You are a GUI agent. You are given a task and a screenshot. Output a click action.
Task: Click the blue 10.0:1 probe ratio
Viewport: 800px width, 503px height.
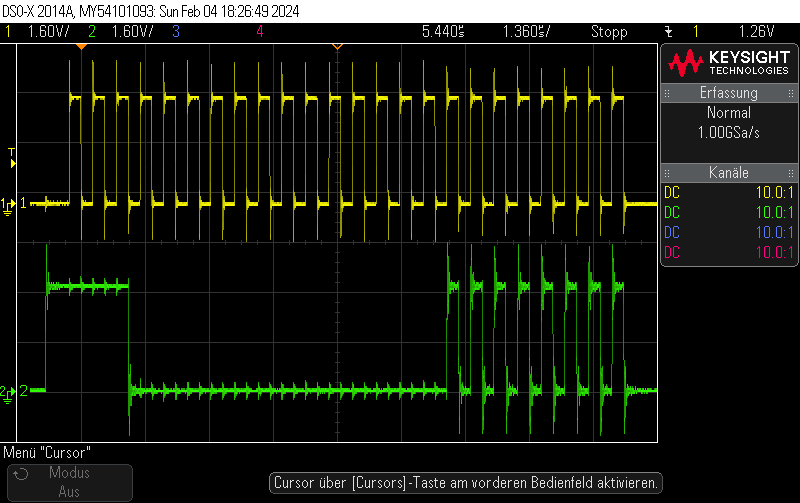(x=774, y=233)
